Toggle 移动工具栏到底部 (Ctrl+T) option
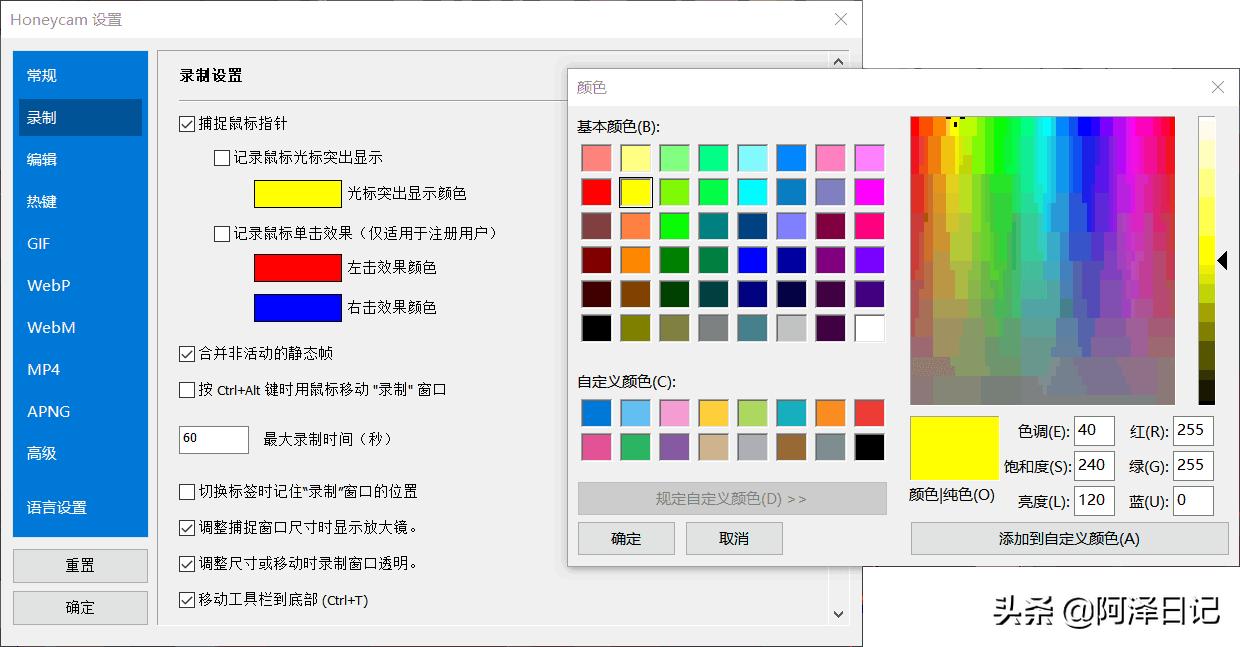This screenshot has height=647, width=1240. (x=186, y=600)
